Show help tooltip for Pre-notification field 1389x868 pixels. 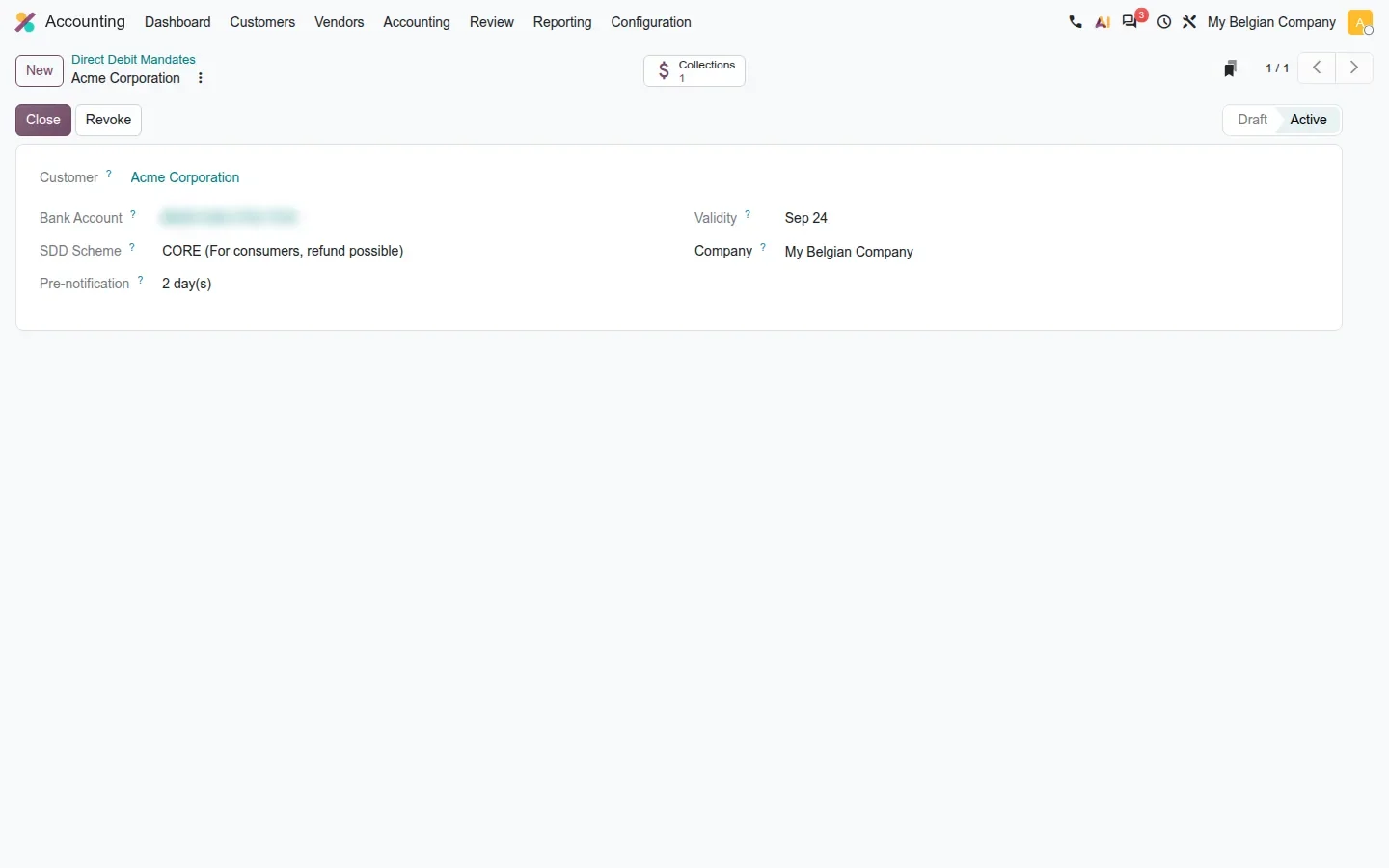point(141,281)
